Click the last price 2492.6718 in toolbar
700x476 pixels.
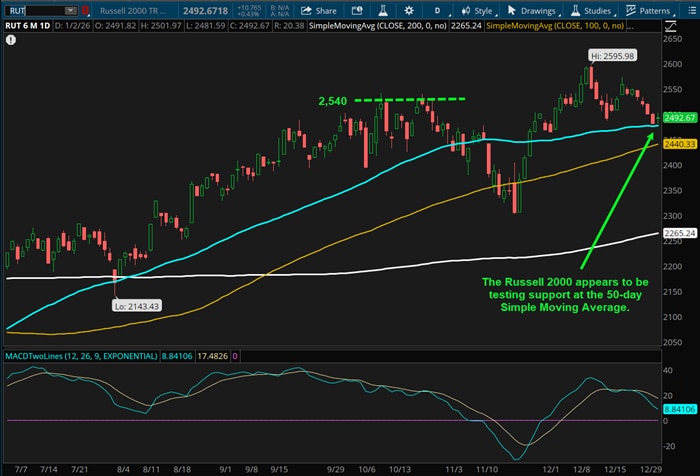(205, 11)
